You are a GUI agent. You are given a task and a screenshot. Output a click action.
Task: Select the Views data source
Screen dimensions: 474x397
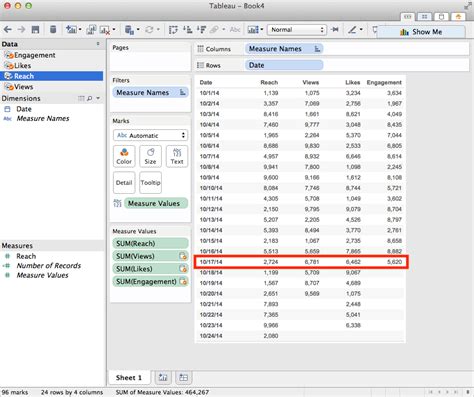tap(52, 87)
